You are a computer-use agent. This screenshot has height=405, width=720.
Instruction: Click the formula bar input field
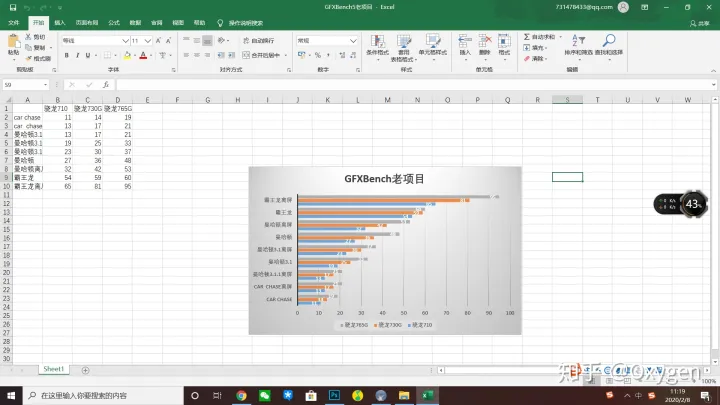tap(412, 84)
